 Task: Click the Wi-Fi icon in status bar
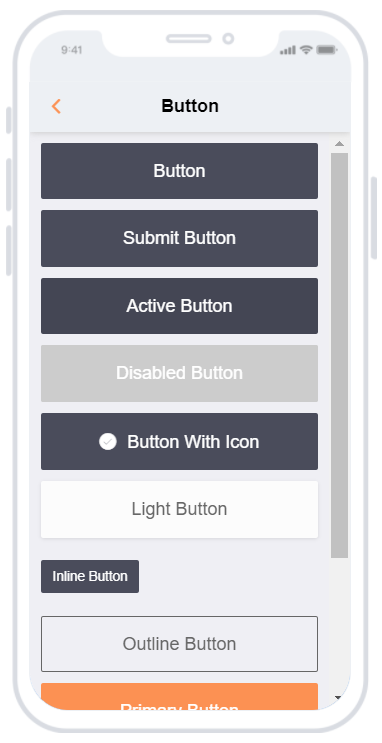click(x=307, y=50)
